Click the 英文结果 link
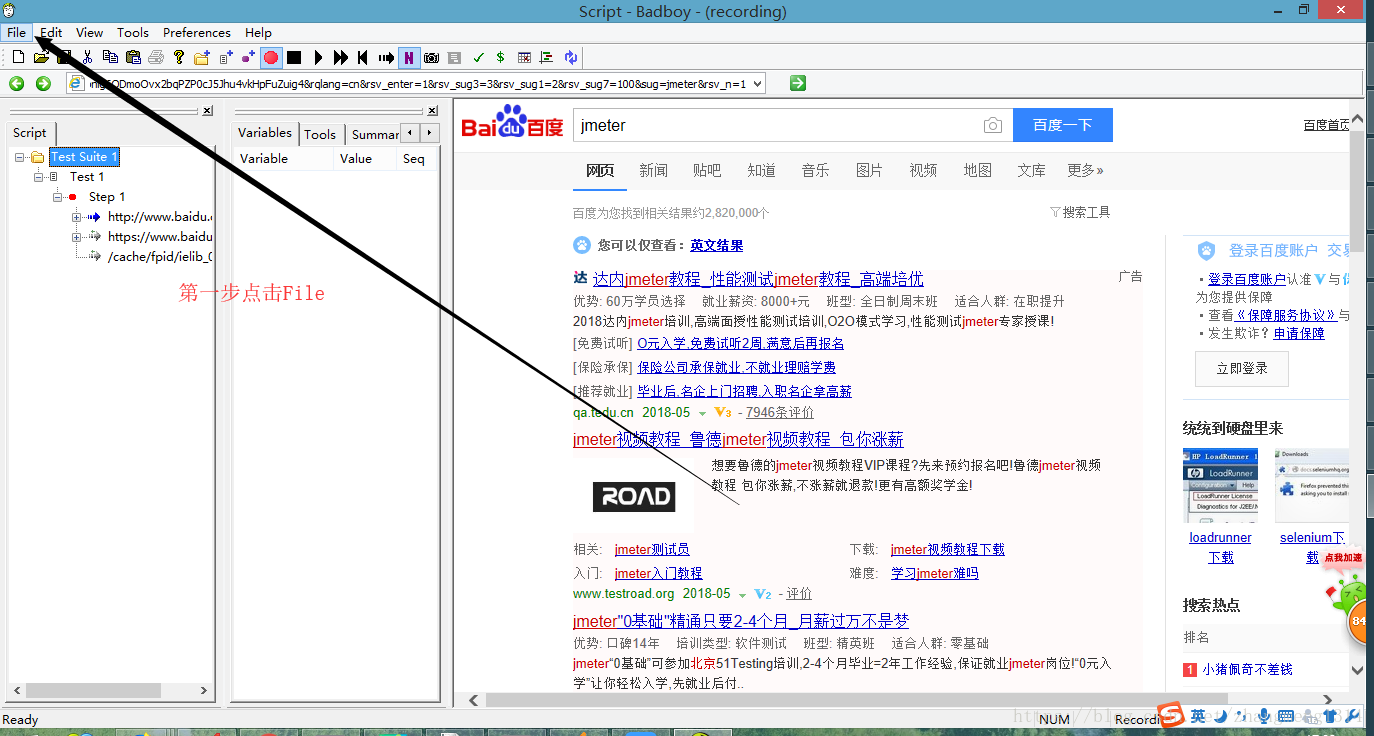The height and width of the screenshot is (736, 1374). pyautogui.click(x=716, y=245)
